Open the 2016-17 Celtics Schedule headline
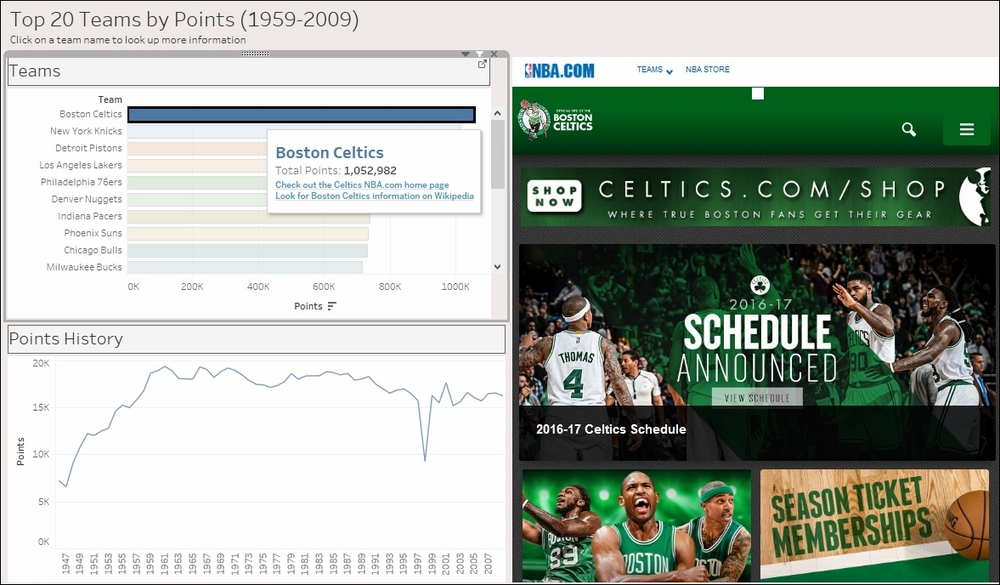1000x585 pixels. click(611, 429)
